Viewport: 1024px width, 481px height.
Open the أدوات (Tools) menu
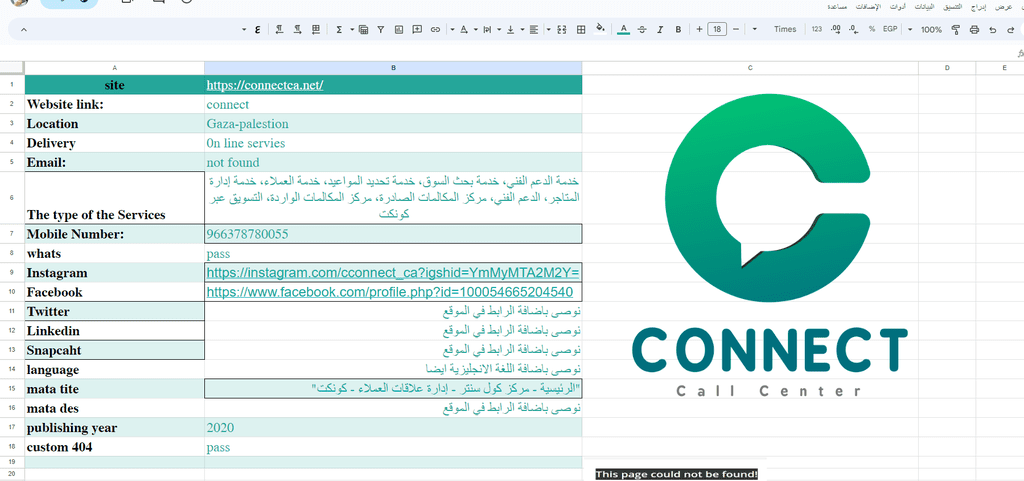[x=899, y=7]
